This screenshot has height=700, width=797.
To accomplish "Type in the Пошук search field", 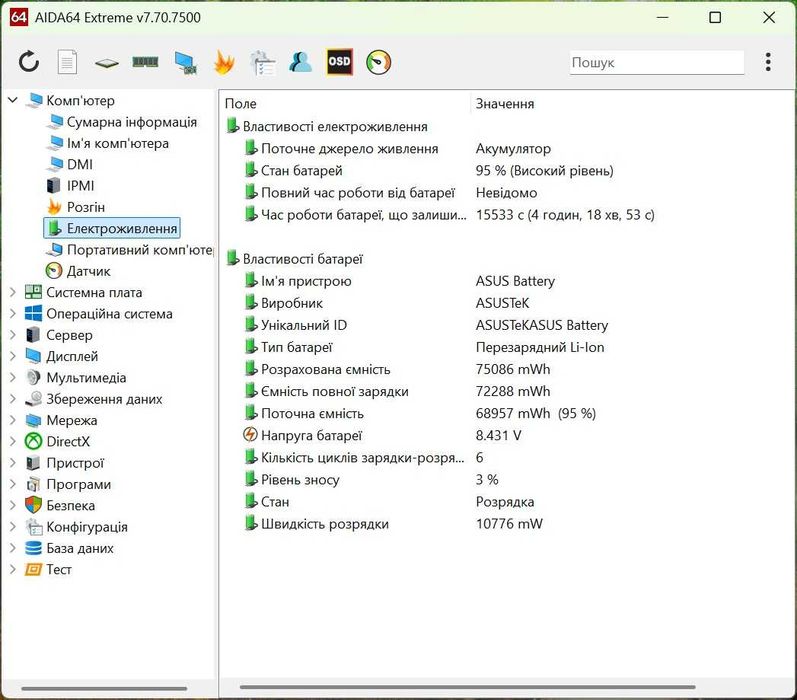I will pos(656,62).
